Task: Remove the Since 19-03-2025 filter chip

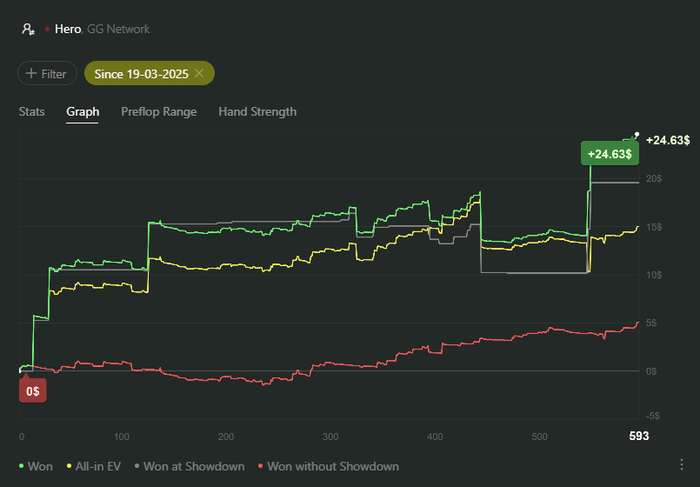Action: 199,73
